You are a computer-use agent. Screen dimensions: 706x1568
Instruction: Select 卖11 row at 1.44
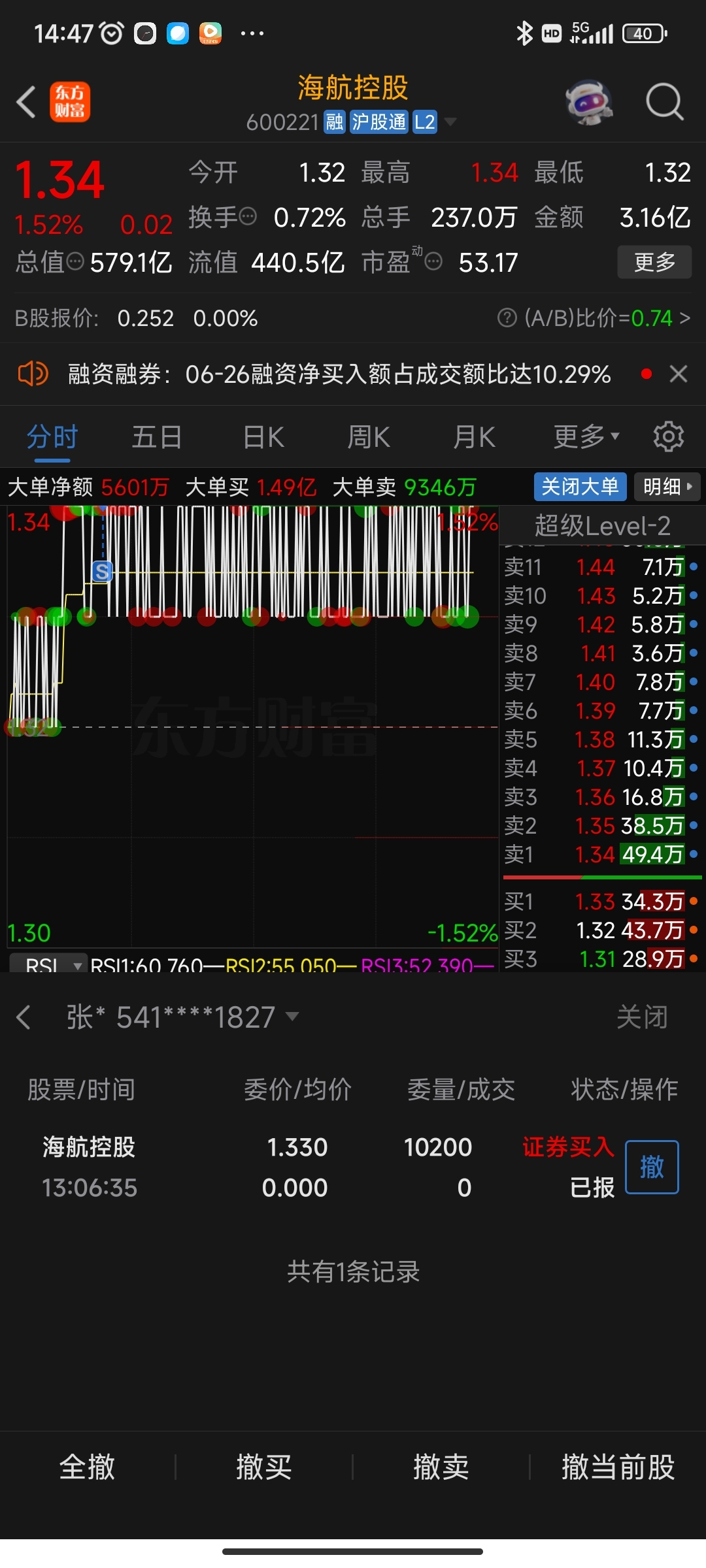(x=600, y=567)
